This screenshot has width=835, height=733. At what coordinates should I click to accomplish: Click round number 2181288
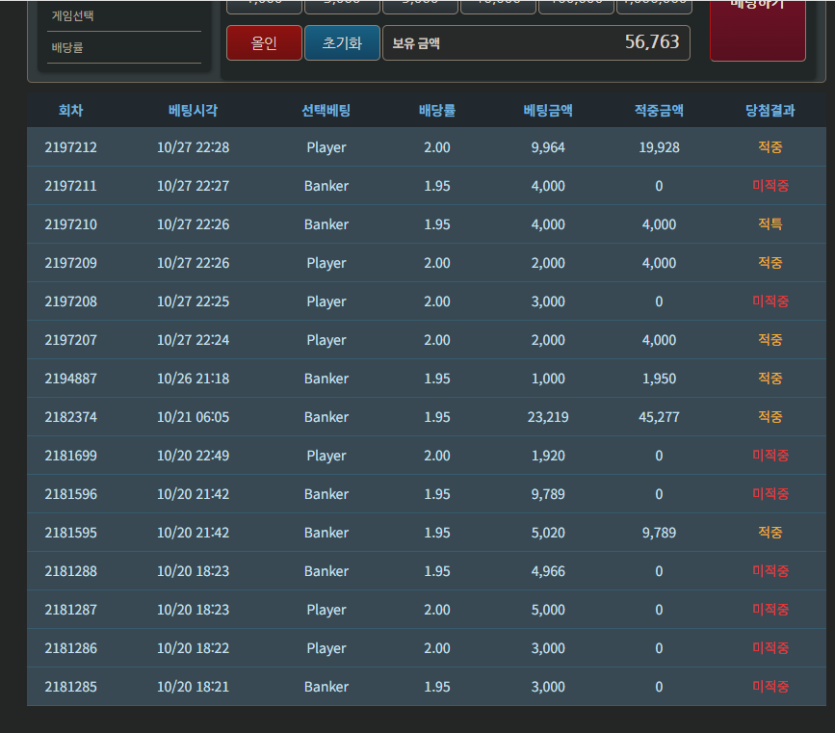point(71,571)
